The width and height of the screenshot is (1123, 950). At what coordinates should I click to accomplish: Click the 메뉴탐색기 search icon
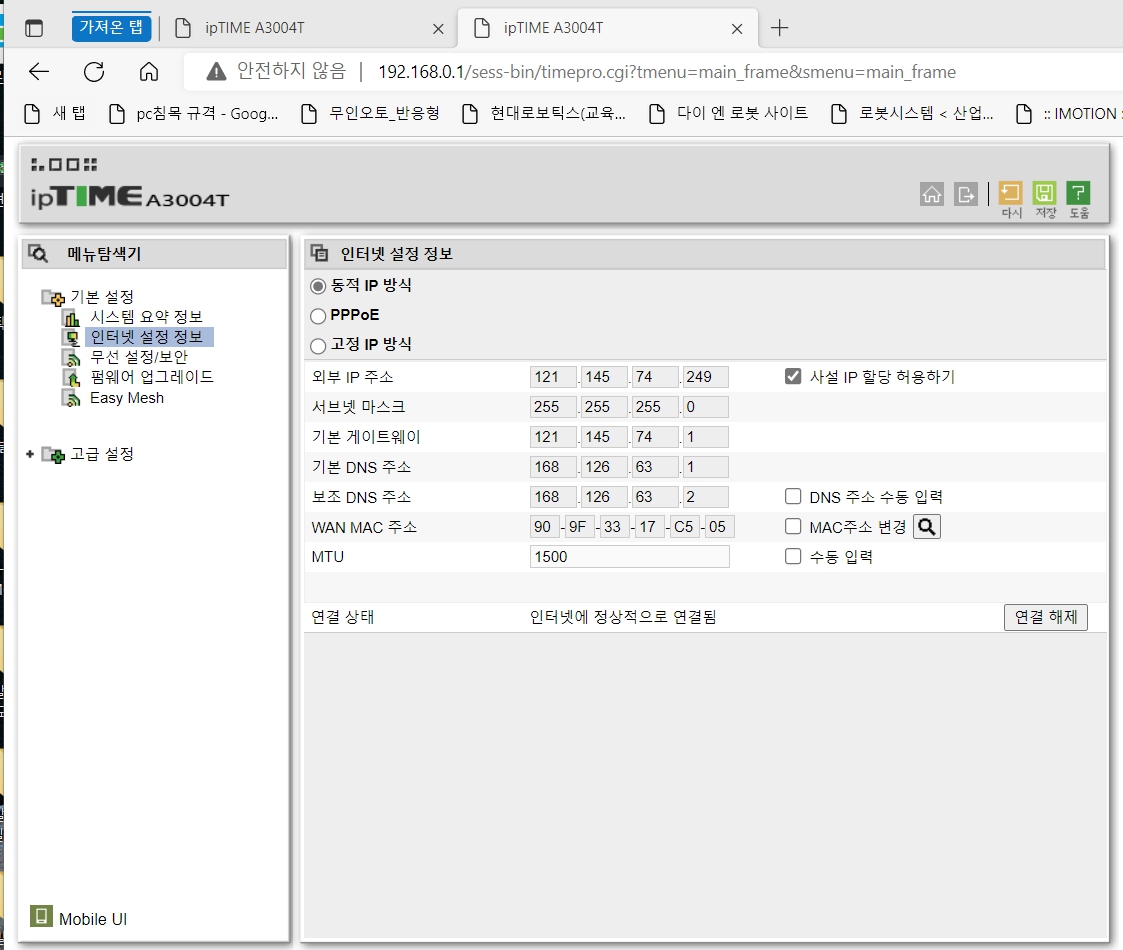coord(37,254)
